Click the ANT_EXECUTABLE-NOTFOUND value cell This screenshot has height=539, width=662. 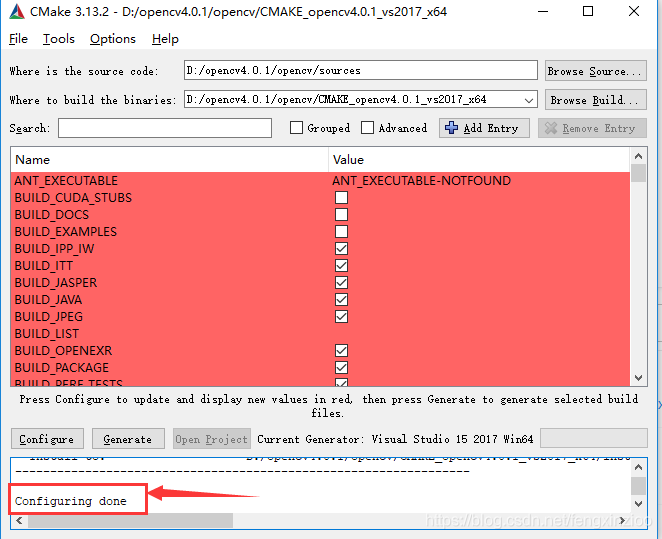pyautogui.click(x=421, y=181)
